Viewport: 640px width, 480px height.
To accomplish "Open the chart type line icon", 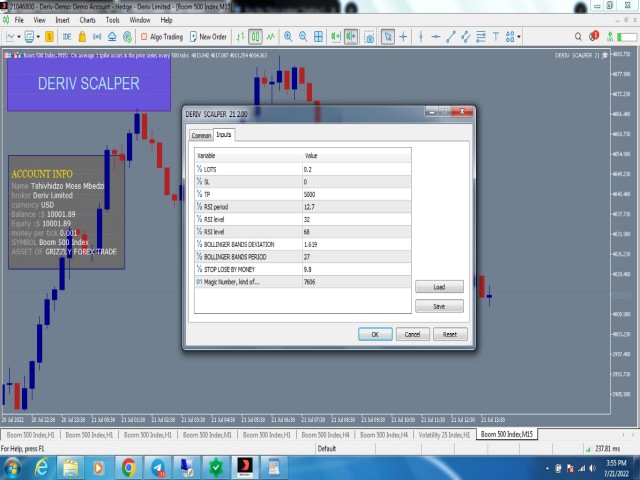I will point(10,37).
